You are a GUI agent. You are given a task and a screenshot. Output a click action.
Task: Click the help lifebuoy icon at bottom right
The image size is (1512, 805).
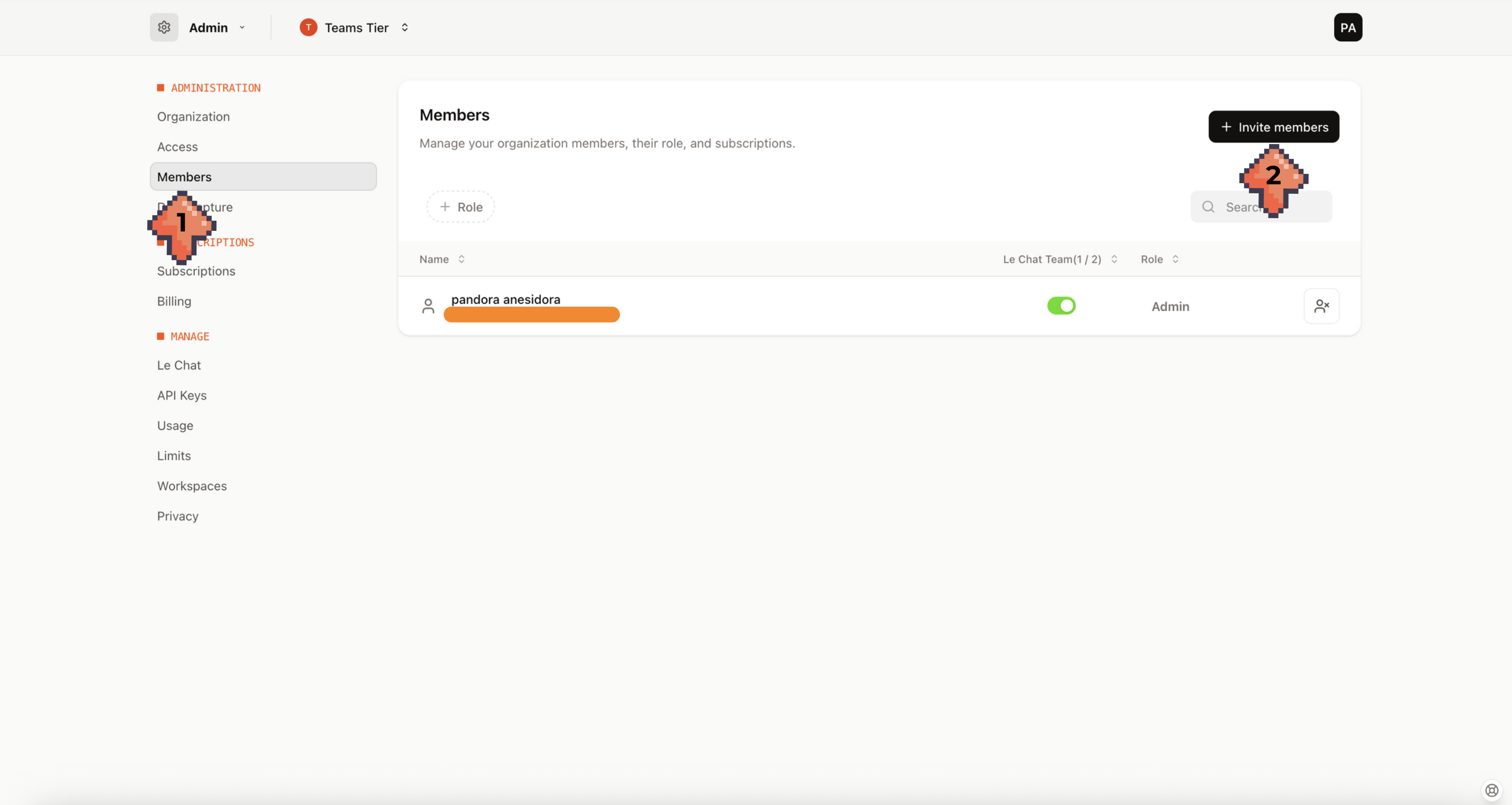[1491, 790]
